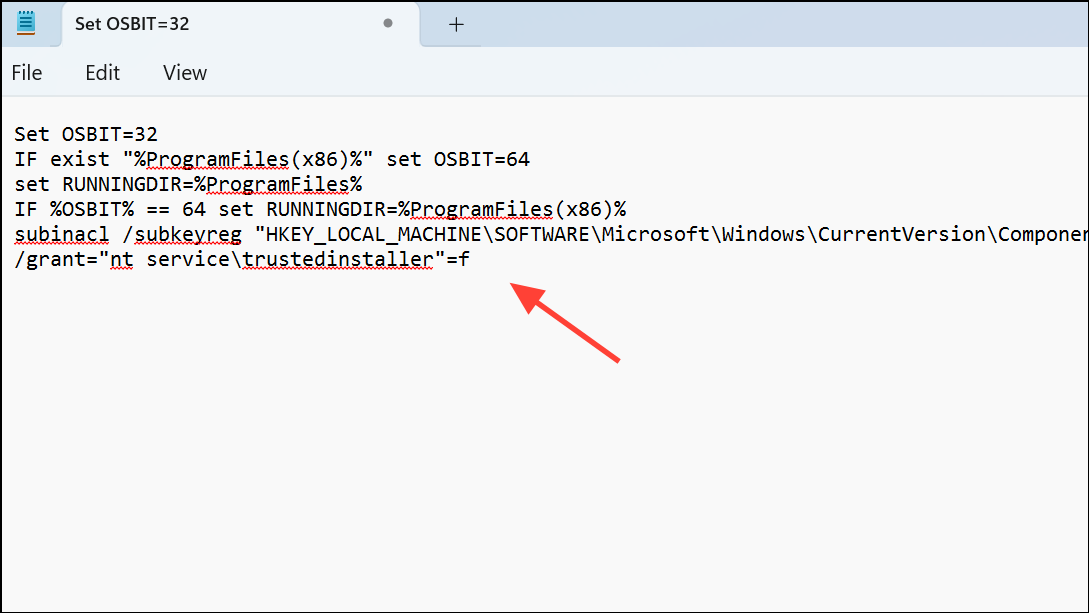Click the first line Set OSBIT=32

(85, 134)
